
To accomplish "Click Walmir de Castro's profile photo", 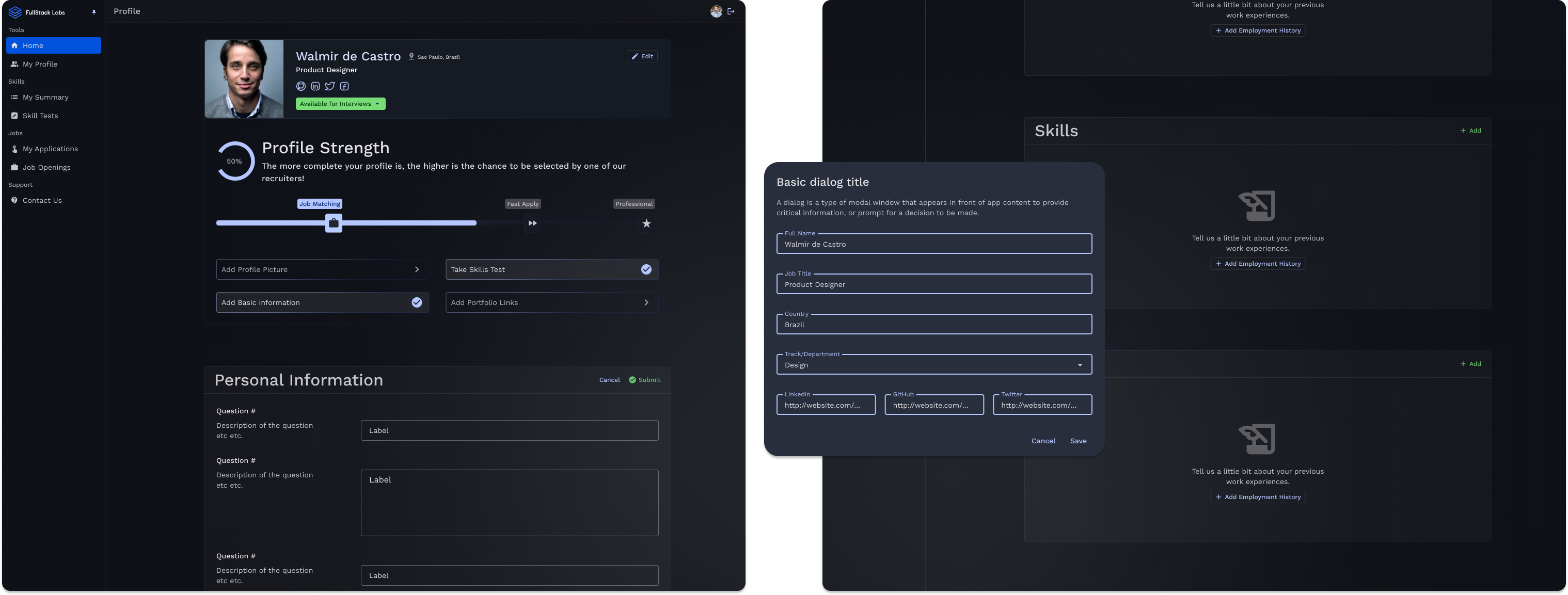I will [x=244, y=79].
